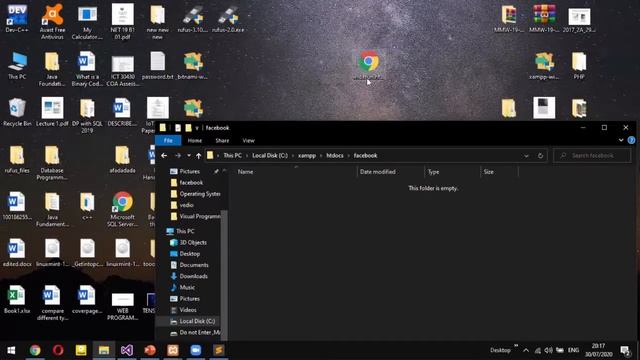Open the Book1.xlsx Excel file
This screenshot has width=640, height=360.
(17, 300)
